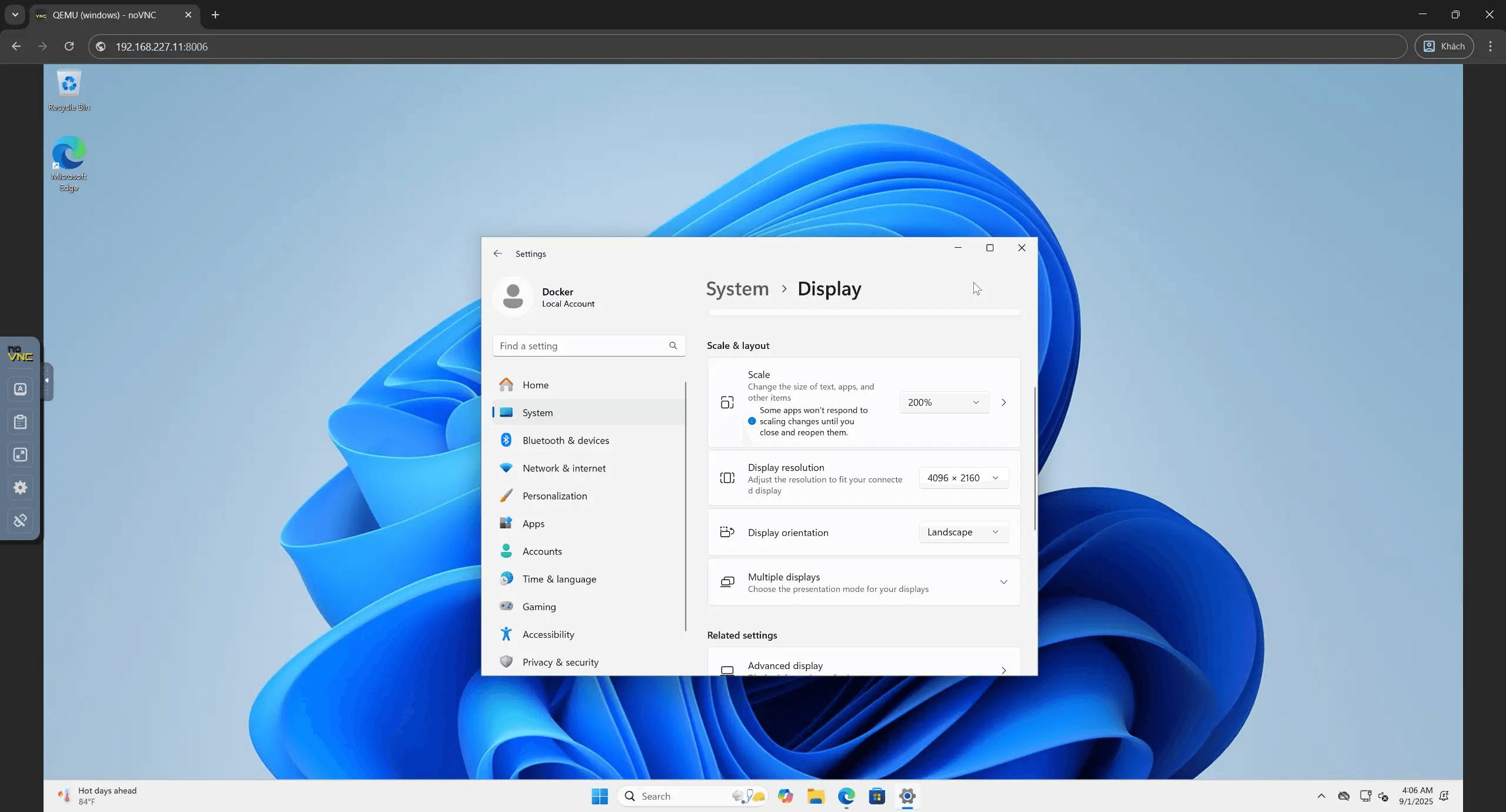Open Scale percentage dropdown showing 200%

(943, 402)
